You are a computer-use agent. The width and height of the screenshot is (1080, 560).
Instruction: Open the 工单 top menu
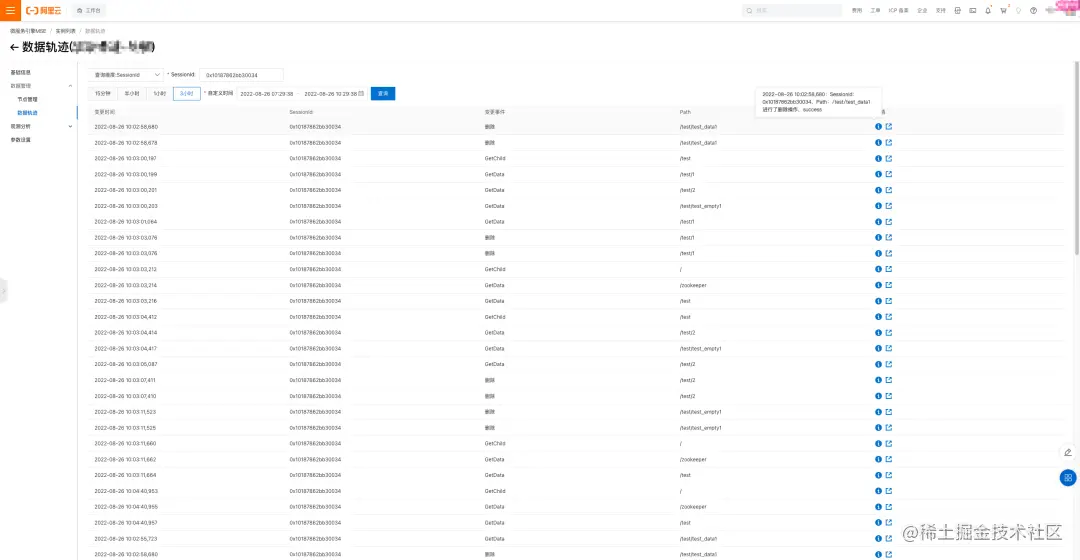click(x=875, y=10)
